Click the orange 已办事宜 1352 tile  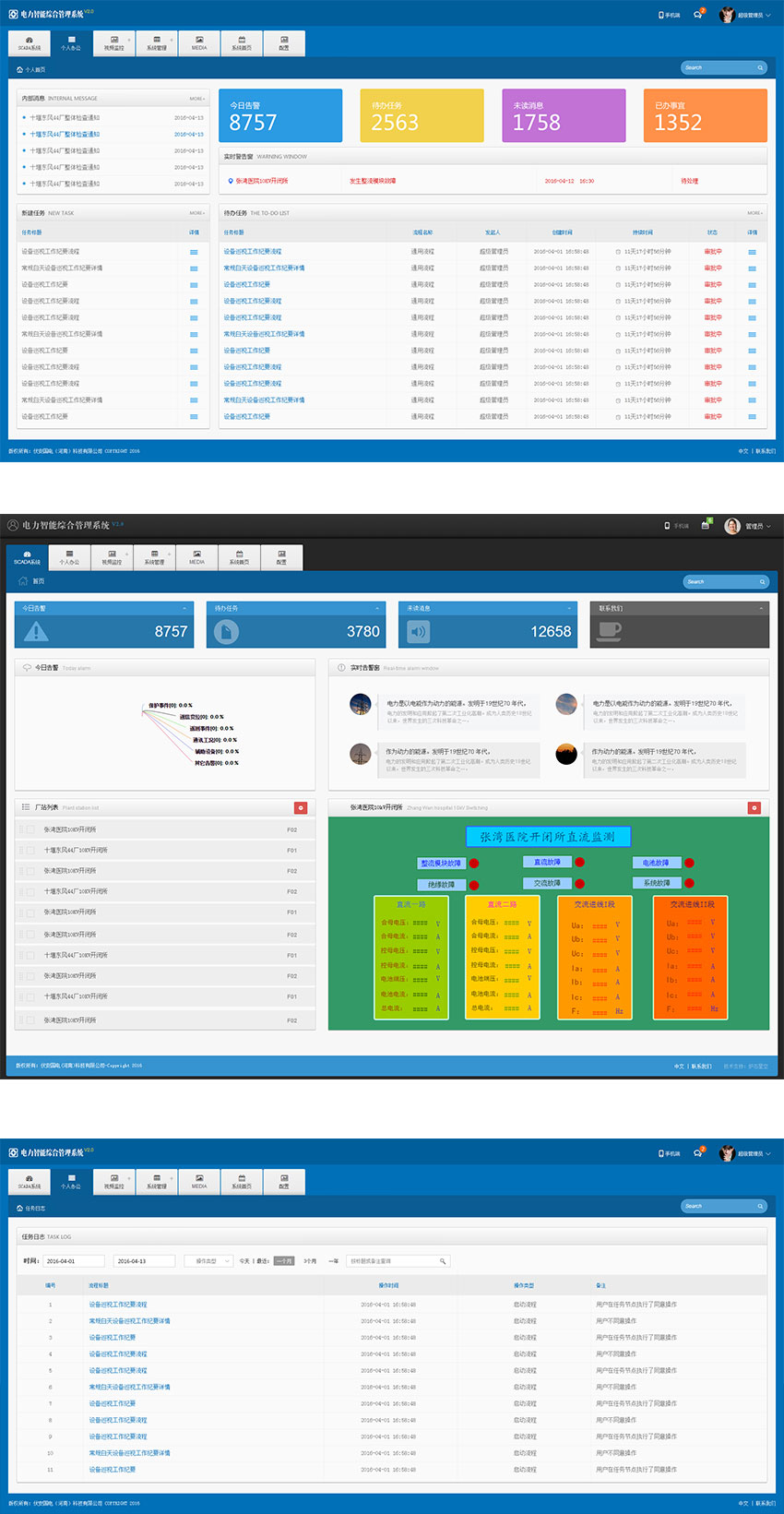705,115
